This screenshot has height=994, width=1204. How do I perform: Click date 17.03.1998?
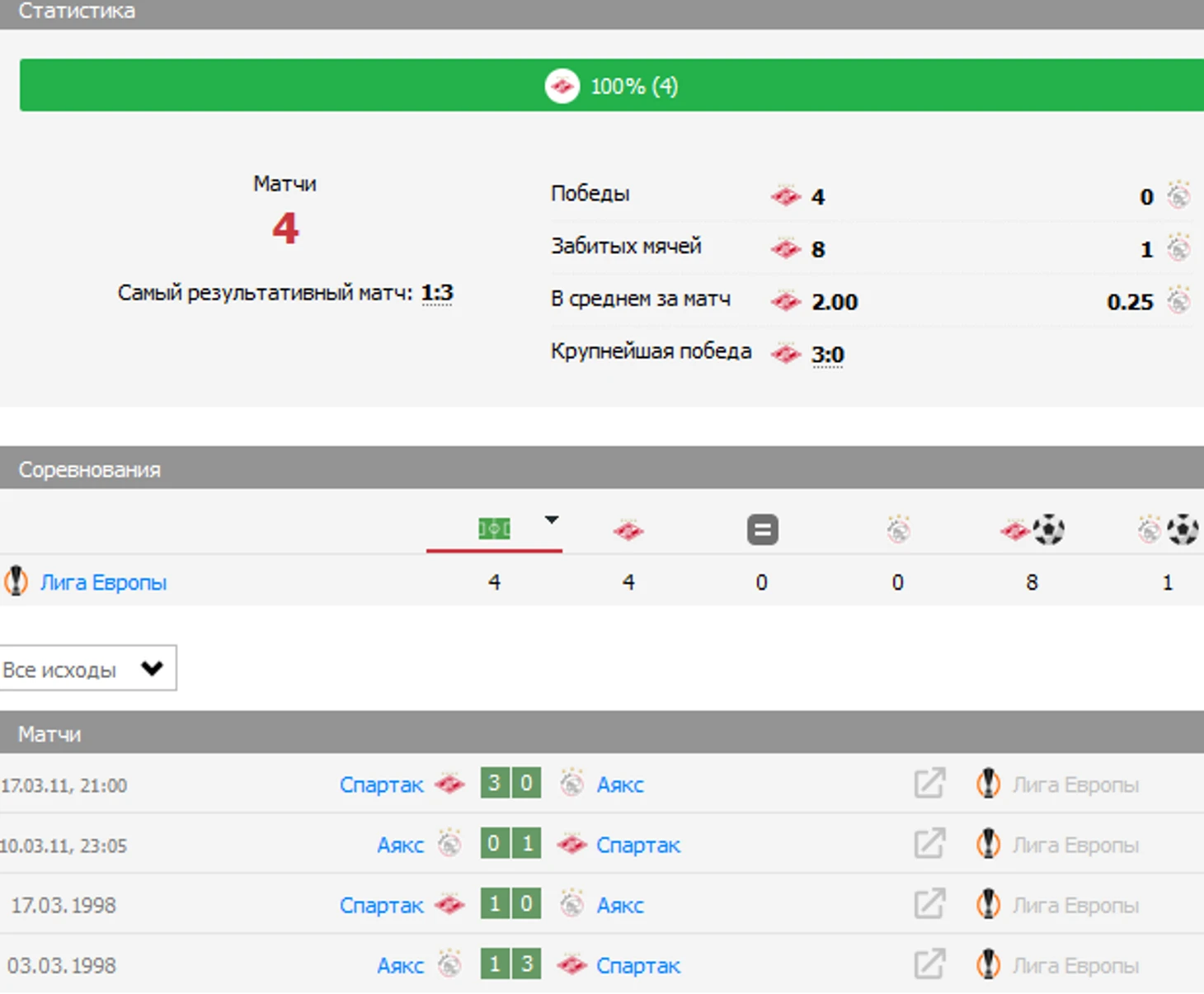pos(63,906)
